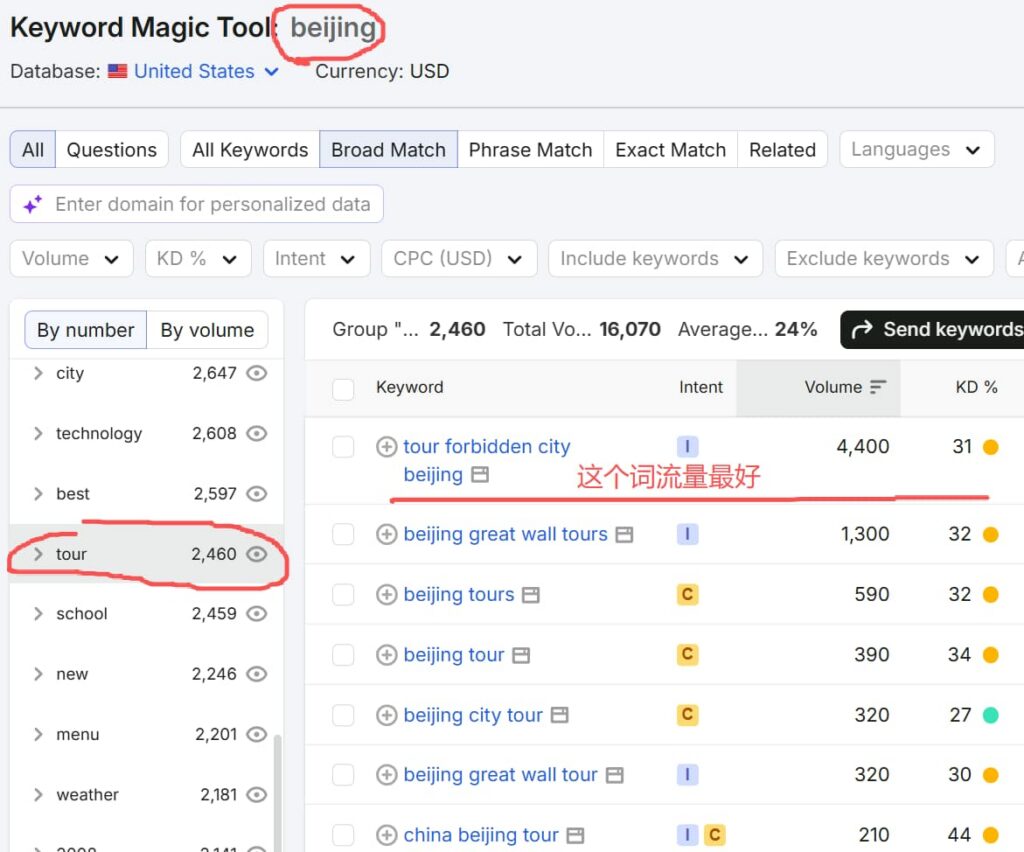Viewport: 1024px width, 852px height.
Task: Open the KD % filter dropdown
Action: click(x=198, y=259)
